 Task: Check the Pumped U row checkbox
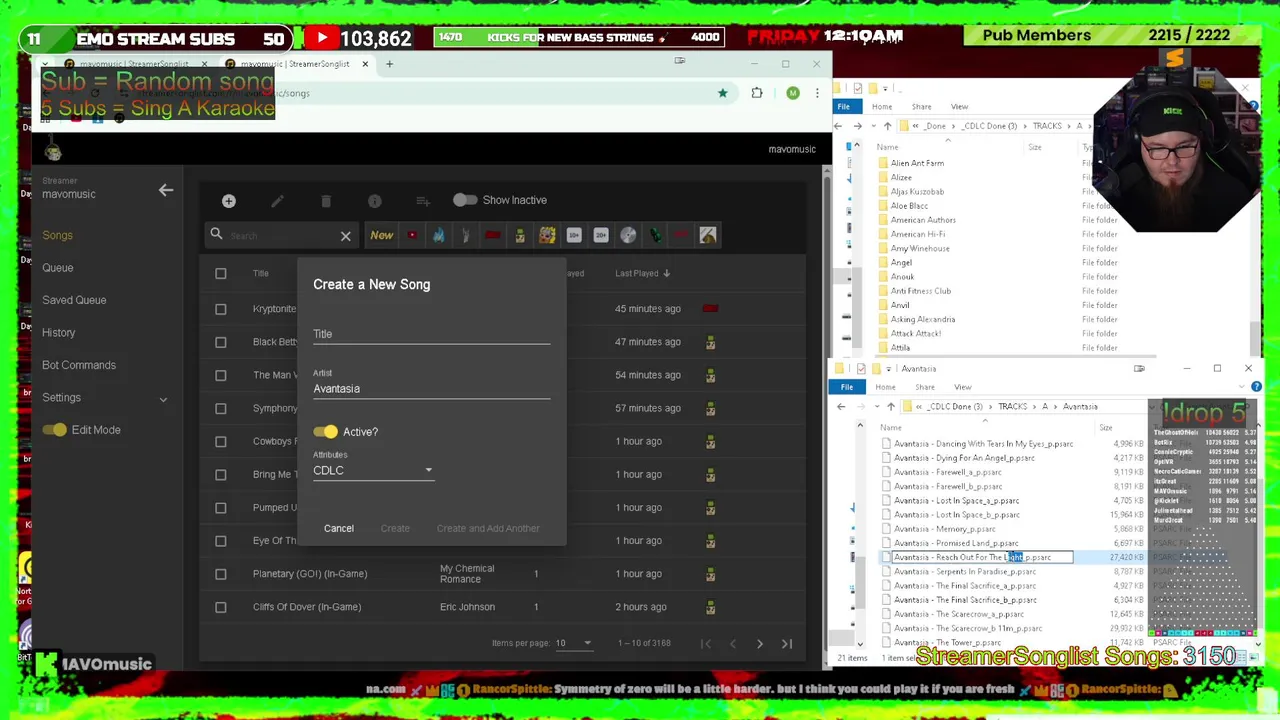pos(221,508)
